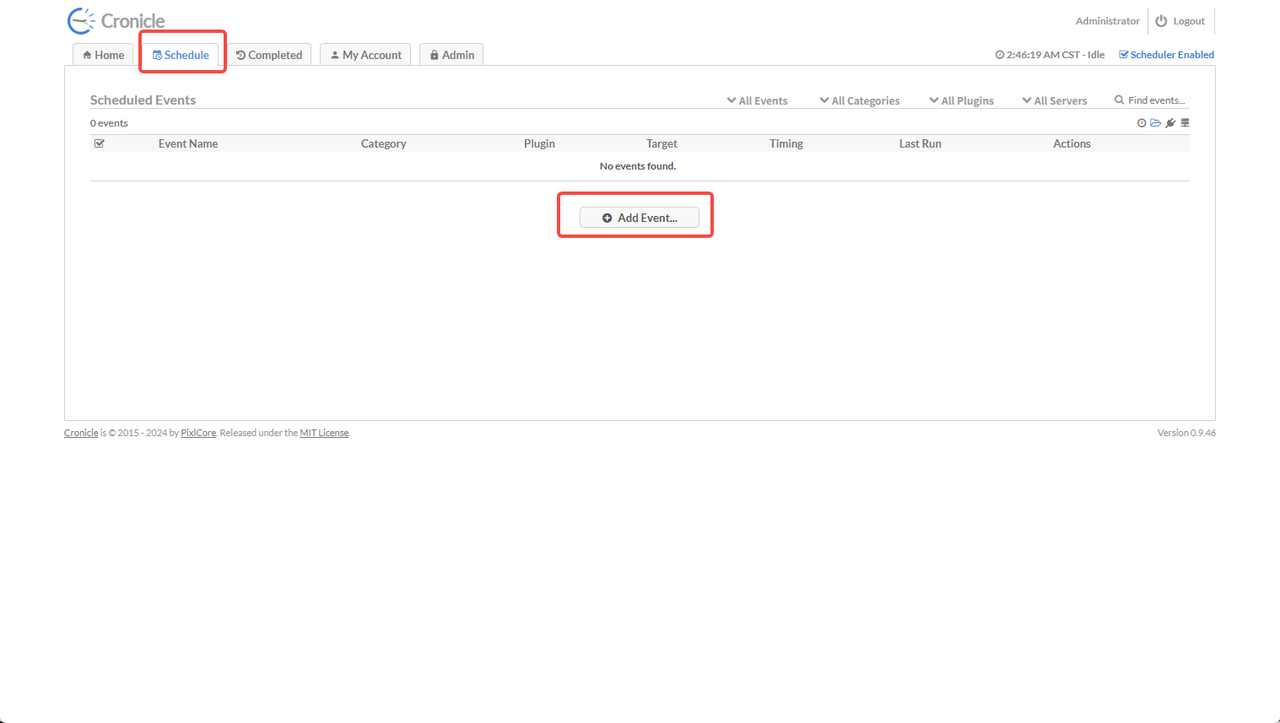Click the Scheduled Events heading
1280x723 pixels.
(143, 100)
